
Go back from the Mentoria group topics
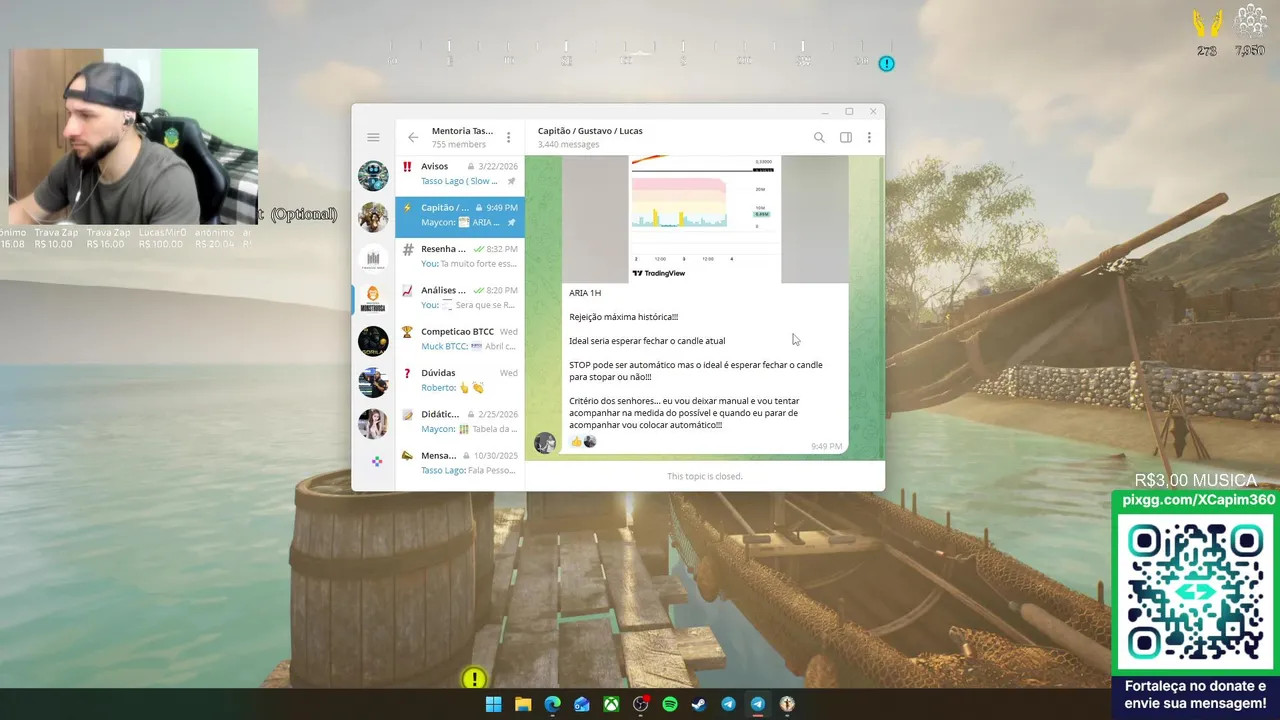click(413, 138)
